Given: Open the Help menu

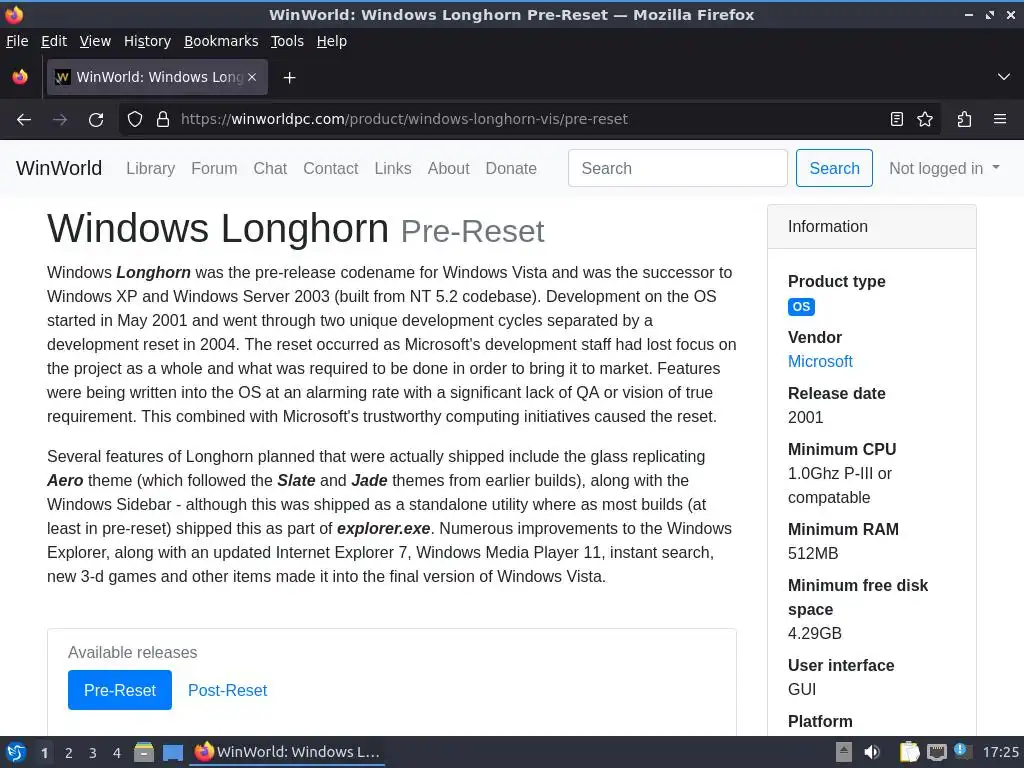Looking at the screenshot, I should [x=332, y=41].
